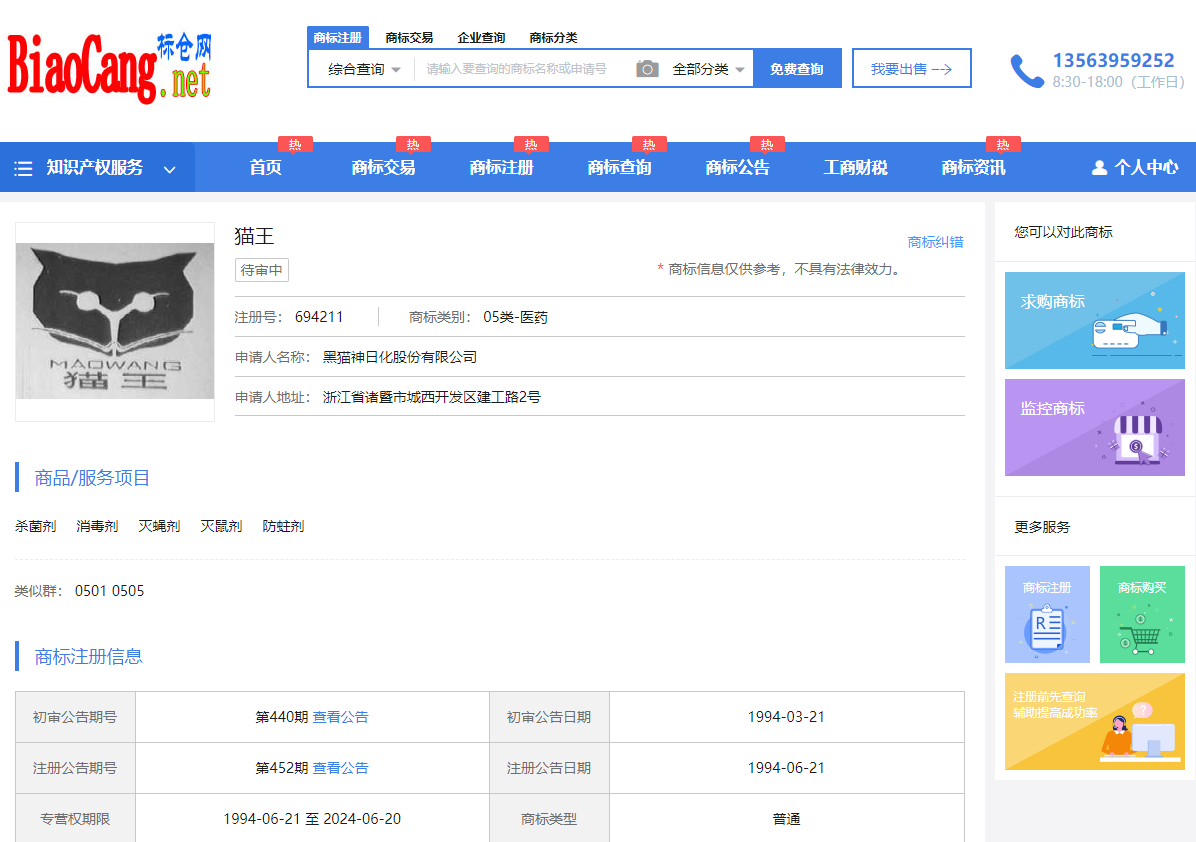This screenshot has width=1196, height=842.
Task: Click 查看公告 for 第452期
Action: click(x=340, y=768)
